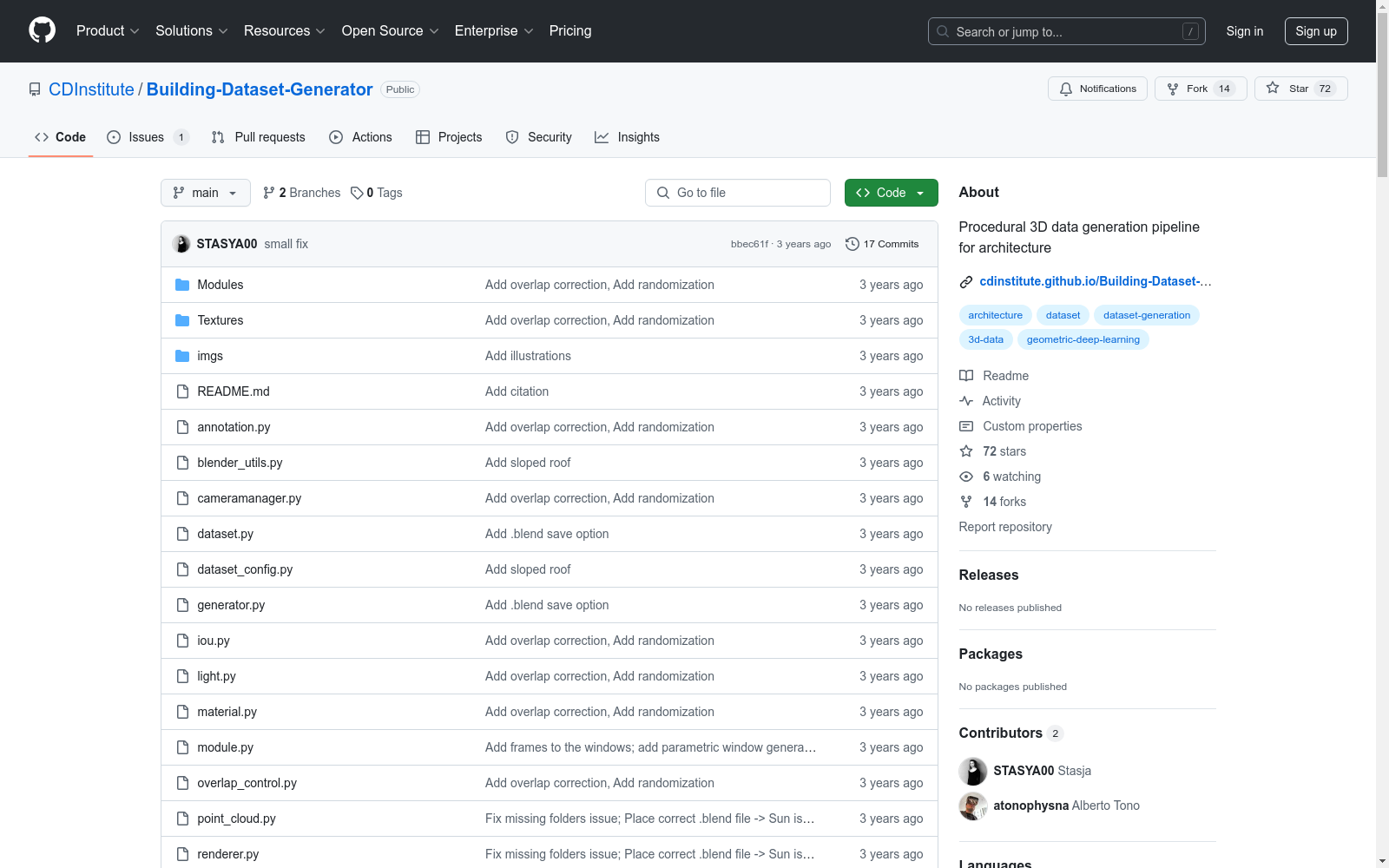
Task: Click the Activity pulse icon
Action: point(966,401)
